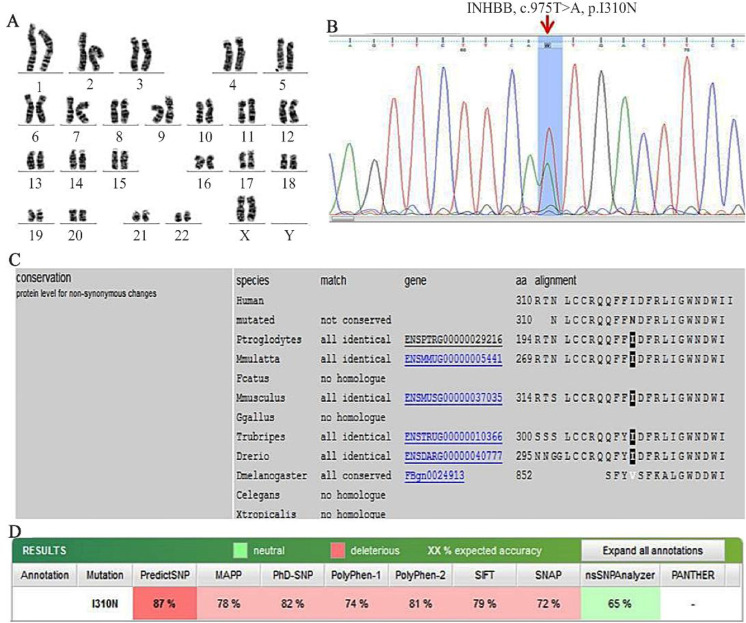Click the 74 % PolyPhen-1 result cell

coord(356,603)
